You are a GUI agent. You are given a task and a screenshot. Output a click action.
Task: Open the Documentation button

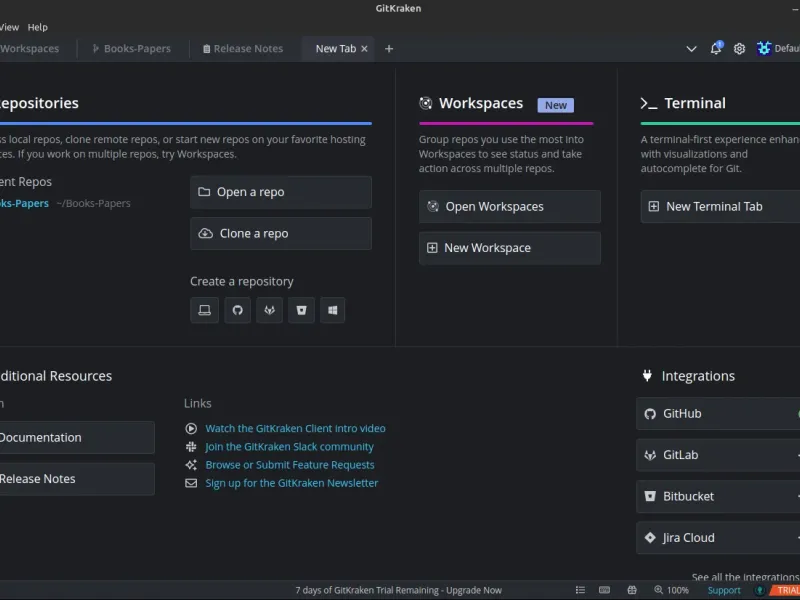(77, 437)
